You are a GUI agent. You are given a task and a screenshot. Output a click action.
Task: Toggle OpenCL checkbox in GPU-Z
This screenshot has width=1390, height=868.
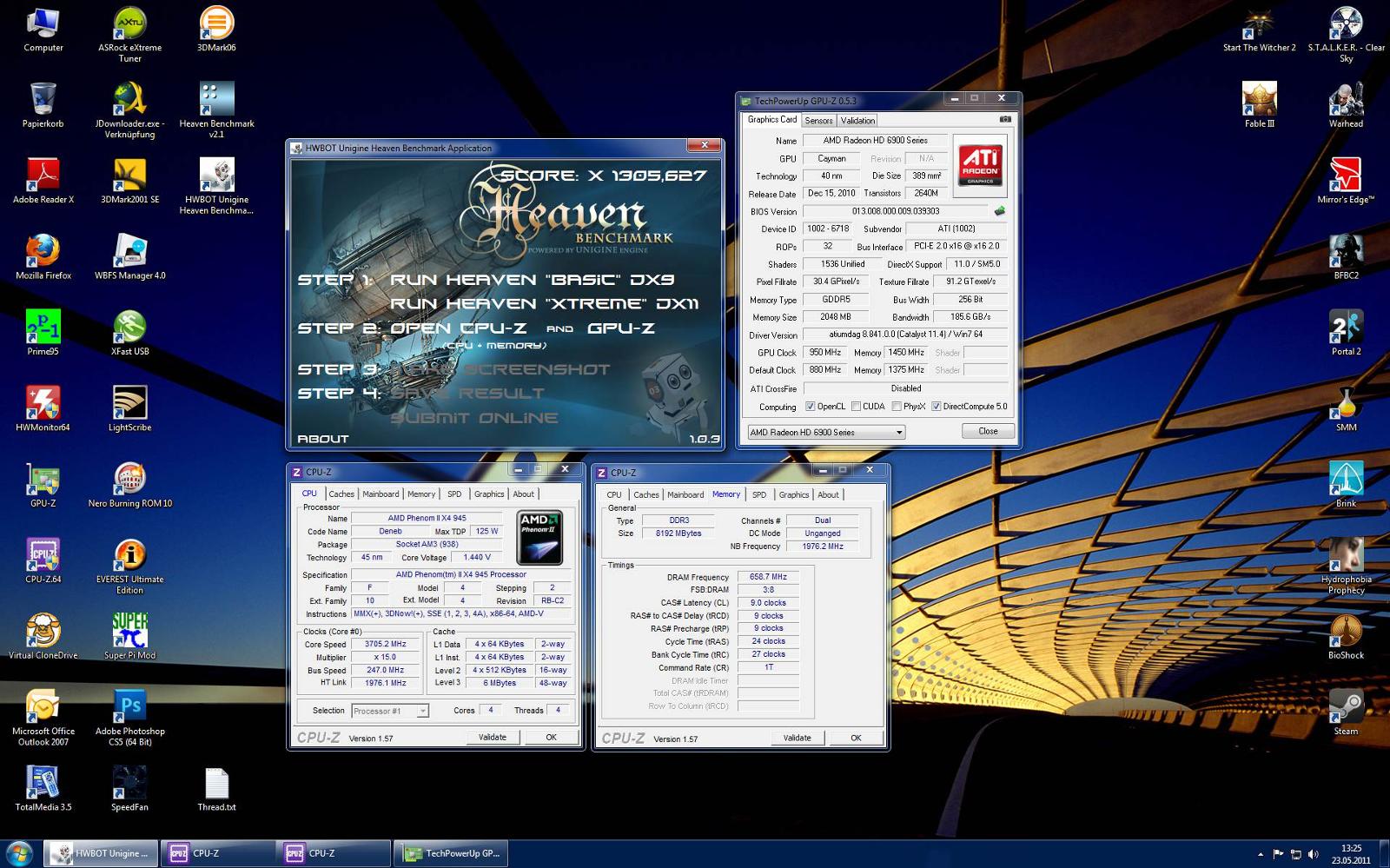[x=810, y=406]
